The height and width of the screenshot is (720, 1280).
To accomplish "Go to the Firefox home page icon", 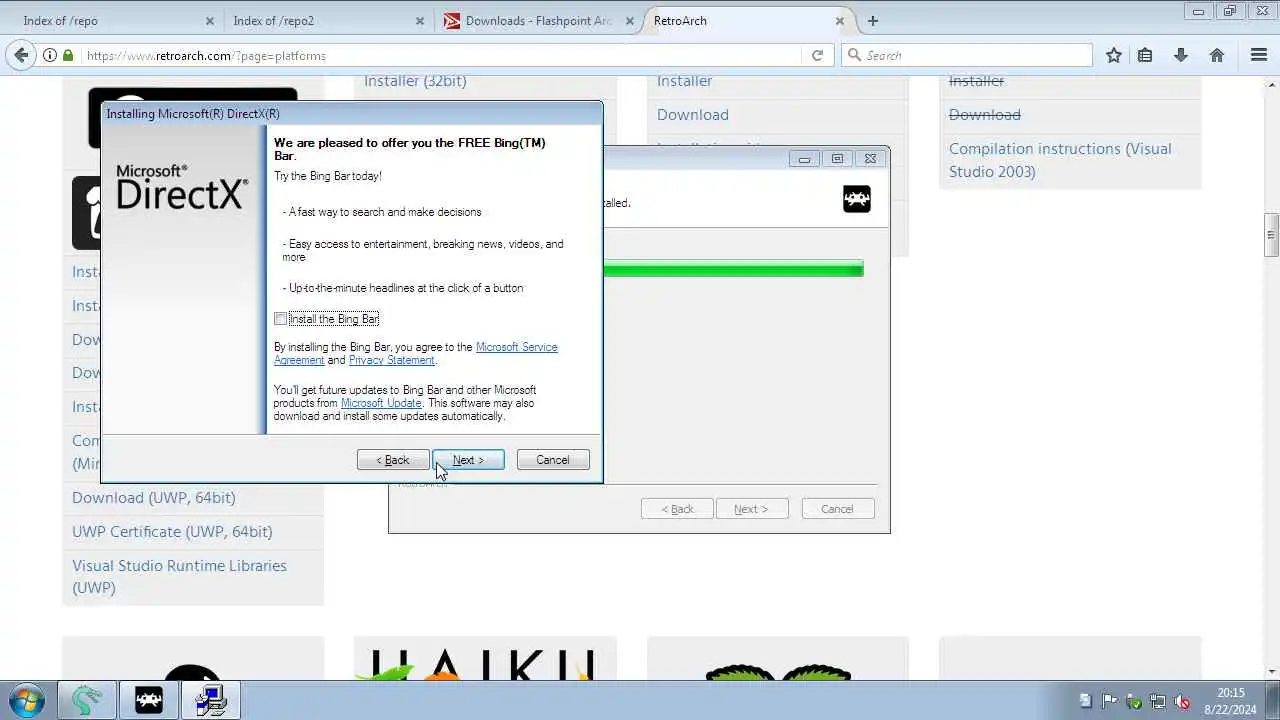I will tap(1217, 56).
